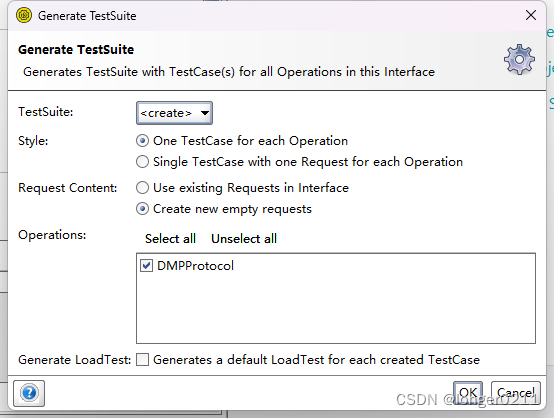Click the help question mark icon
This screenshot has width=554, height=418.
pyautogui.click(x=29, y=393)
